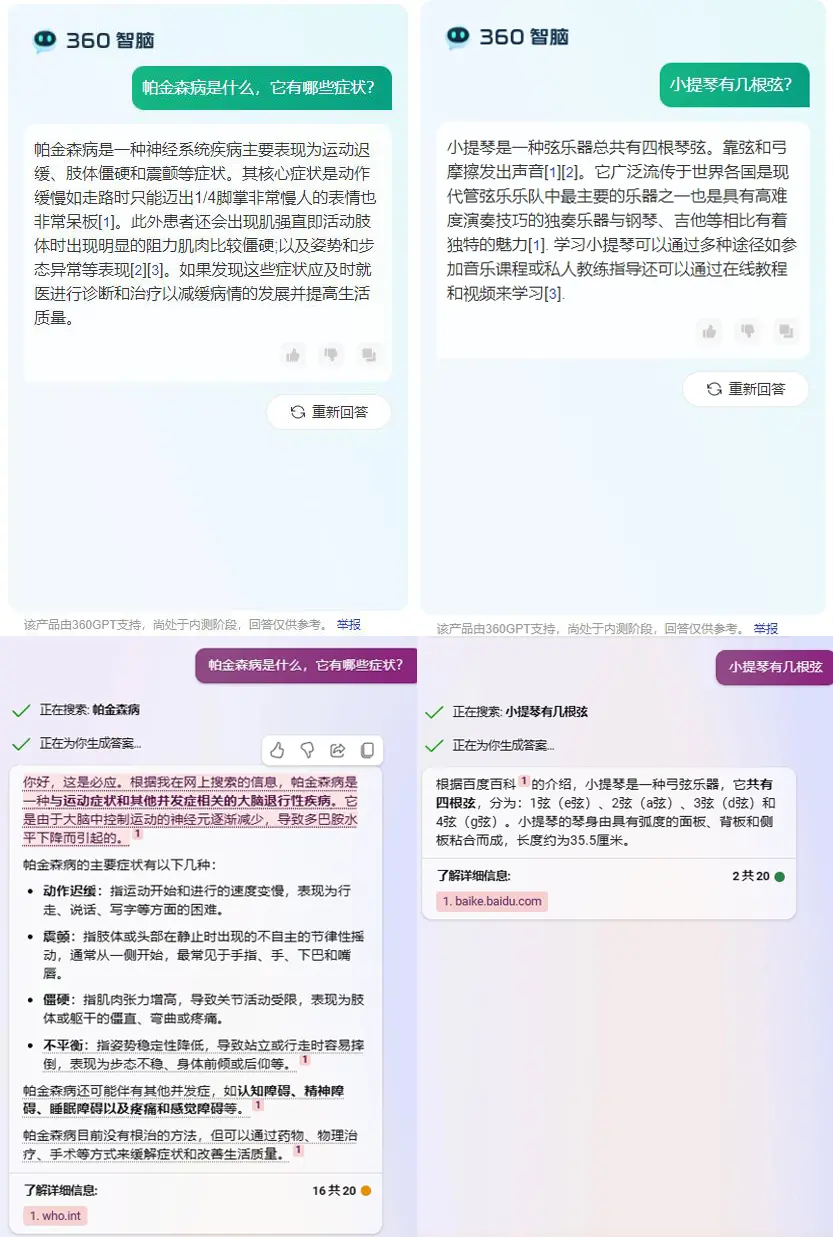This screenshot has height=1237, width=833.
Task: Click the orange dot beside 16 共 20
Action: [366, 1191]
